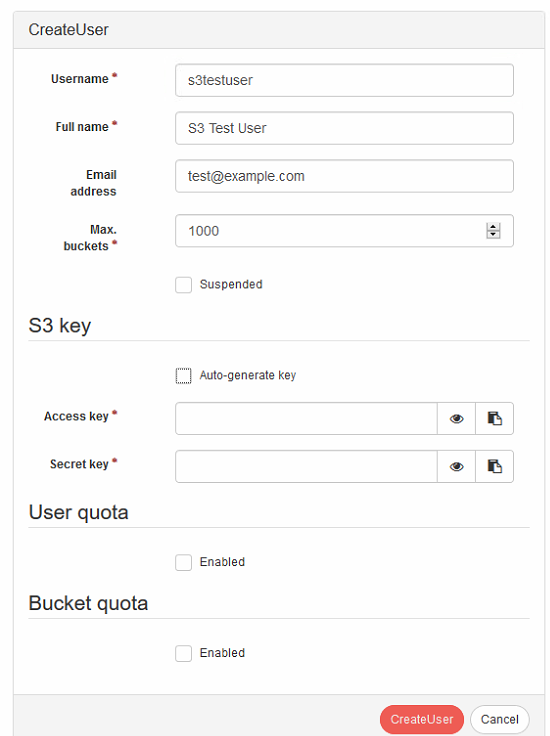This screenshot has width=550, height=736.
Task: Copy the Access key to clipboard
Action: (494, 418)
